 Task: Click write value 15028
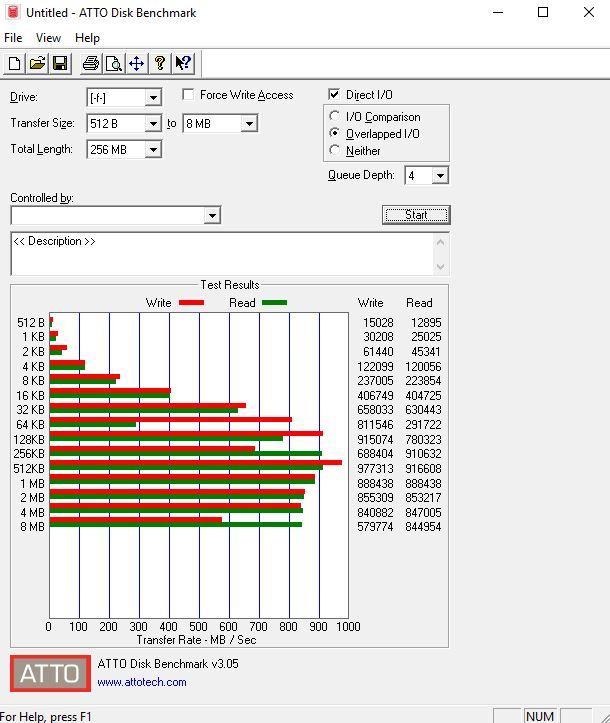378,322
